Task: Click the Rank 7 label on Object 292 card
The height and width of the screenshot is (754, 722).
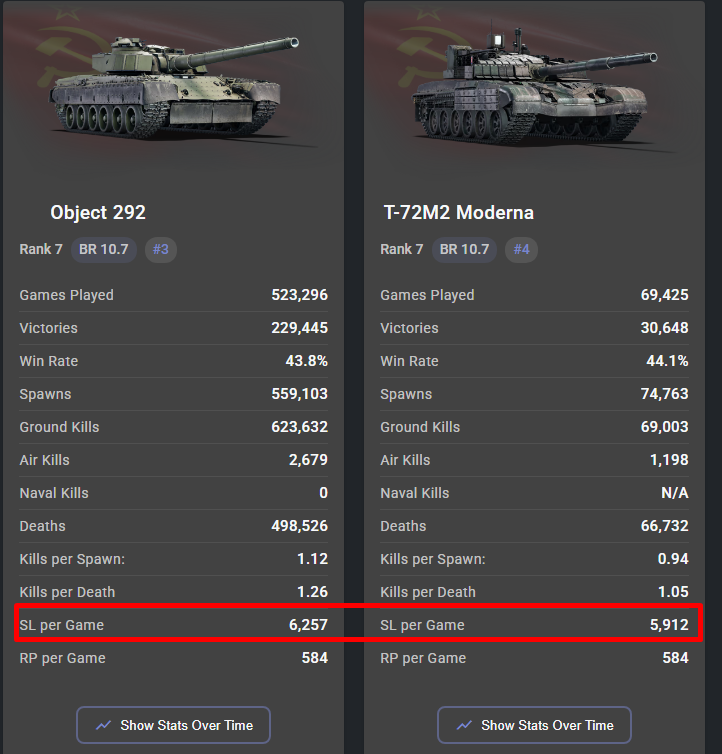Action: point(41,249)
